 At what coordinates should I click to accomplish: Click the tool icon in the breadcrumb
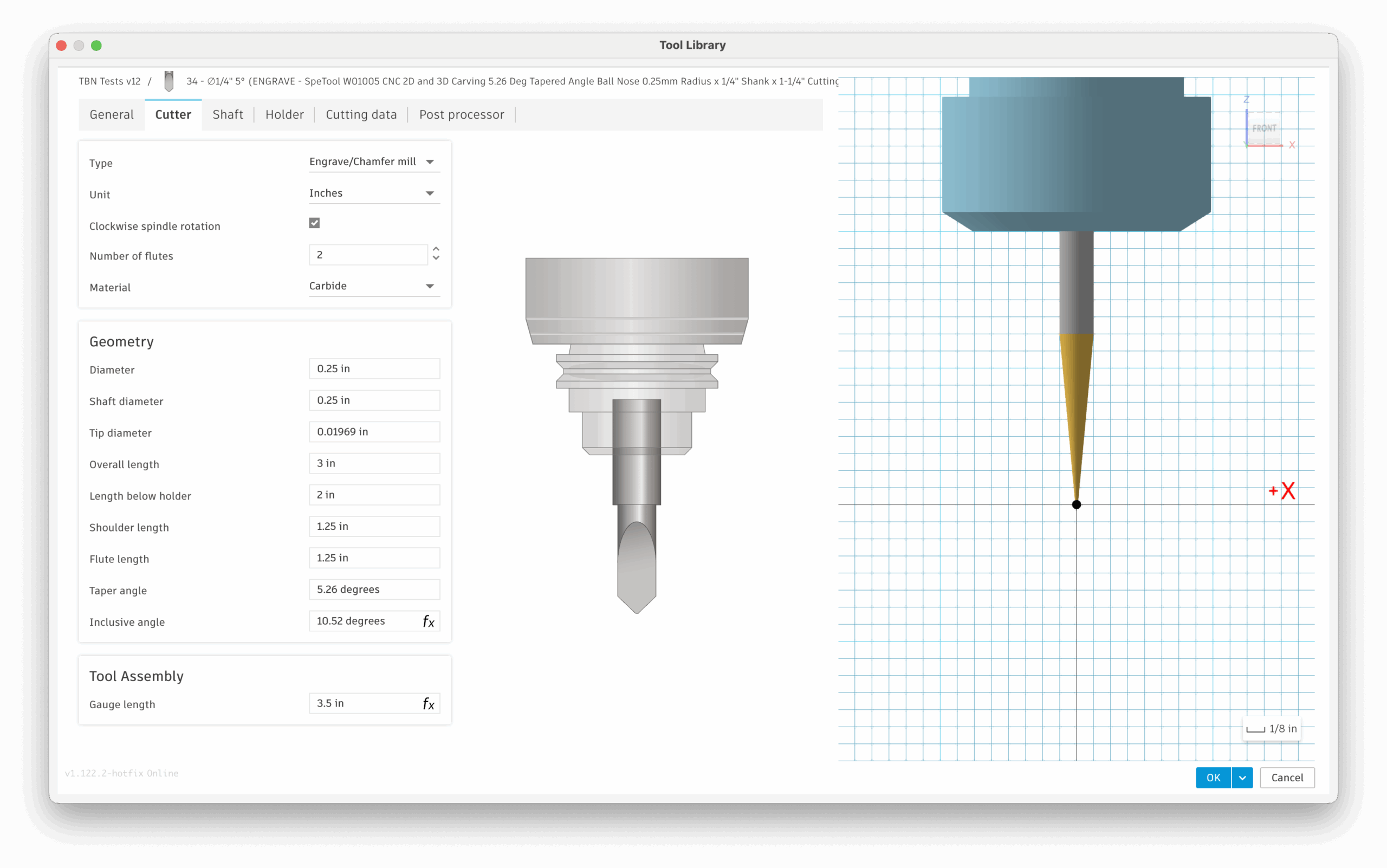point(169,81)
